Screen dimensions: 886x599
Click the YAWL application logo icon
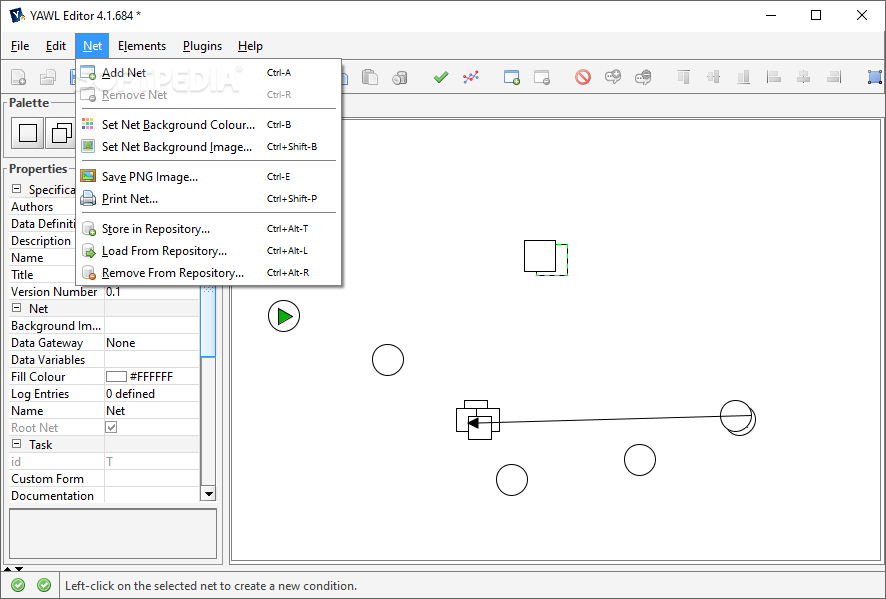coord(17,15)
